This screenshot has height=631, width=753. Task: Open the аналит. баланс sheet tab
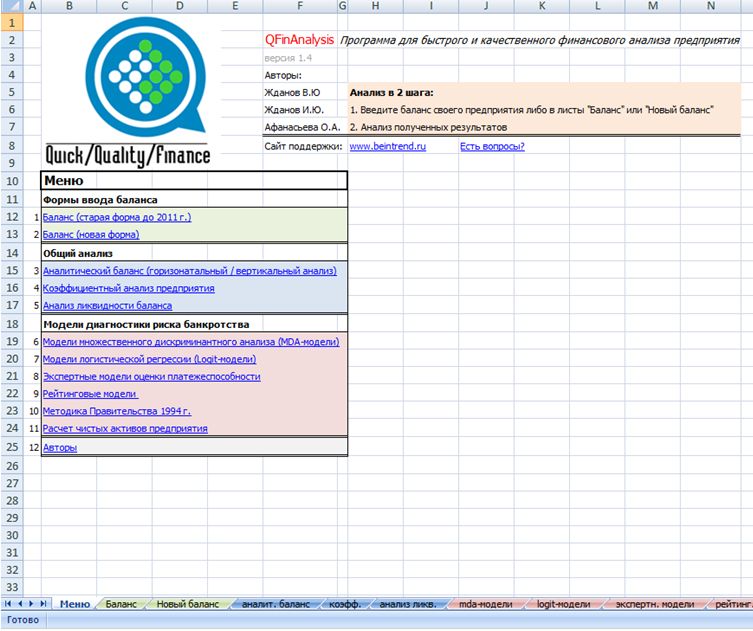pyautogui.click(x=276, y=604)
